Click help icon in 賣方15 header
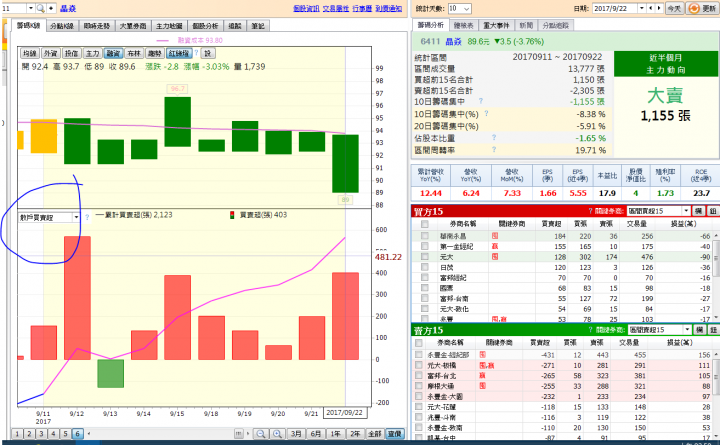 tap(591, 330)
